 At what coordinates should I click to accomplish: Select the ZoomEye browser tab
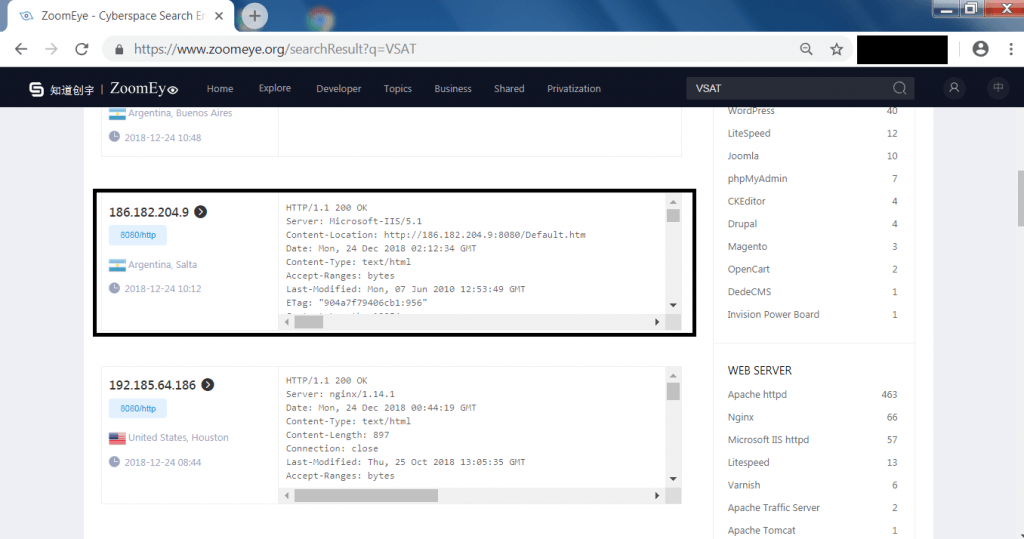click(121, 16)
